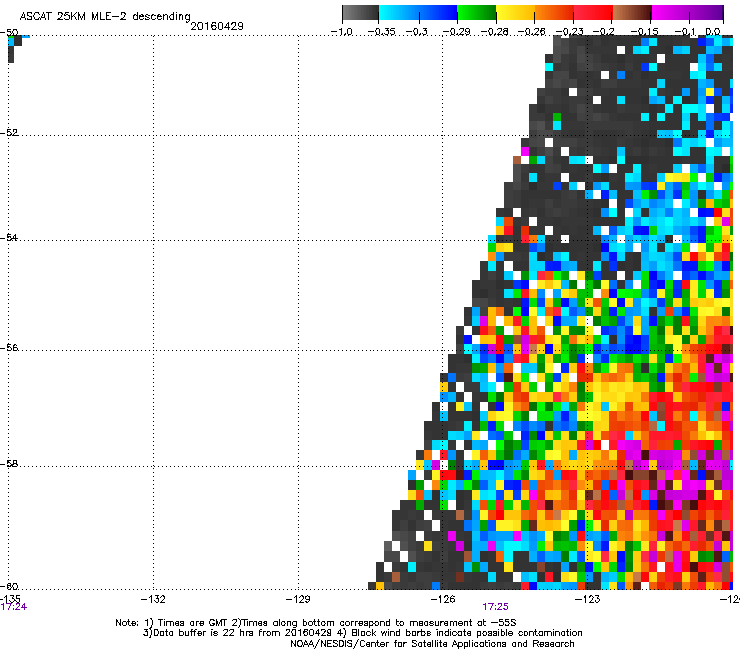The width and height of the screenshot is (740, 650).
Task: Click the legend value -0.1
Action: [685, 32]
